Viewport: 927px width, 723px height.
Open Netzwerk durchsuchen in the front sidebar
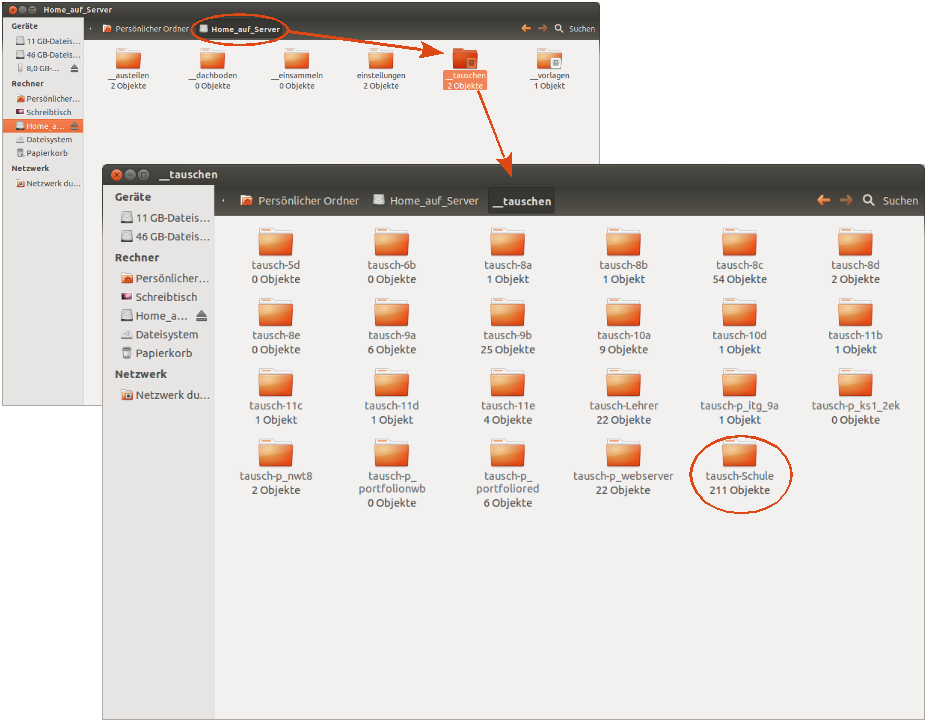(171, 395)
